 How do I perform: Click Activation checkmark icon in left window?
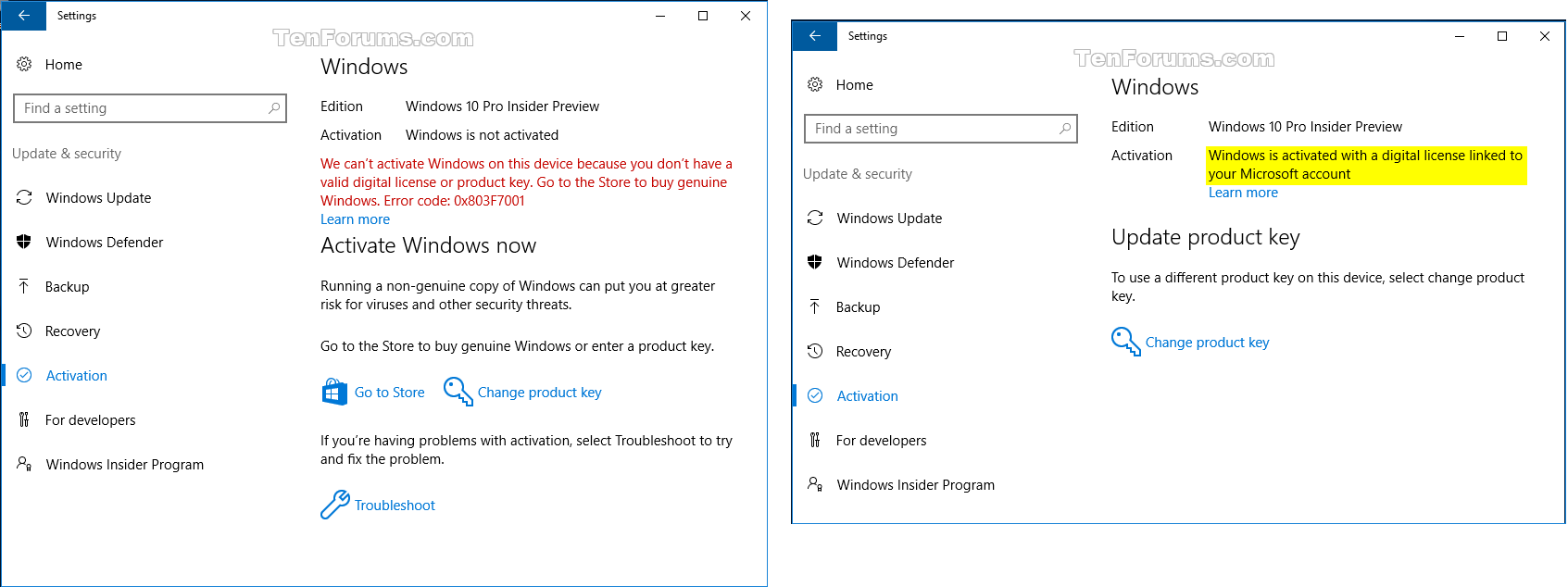coord(24,375)
